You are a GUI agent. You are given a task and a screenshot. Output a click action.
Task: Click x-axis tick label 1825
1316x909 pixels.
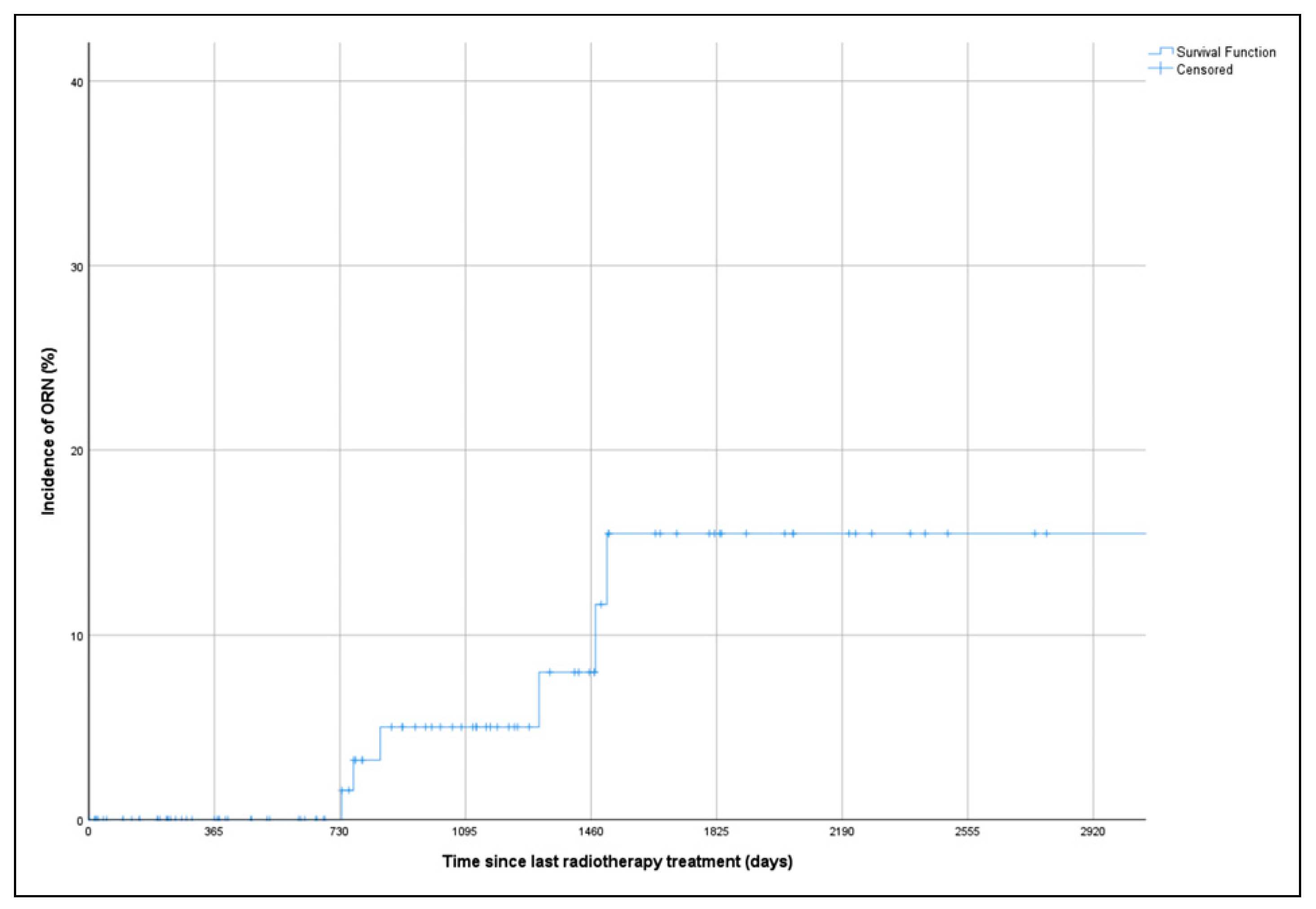(x=716, y=832)
